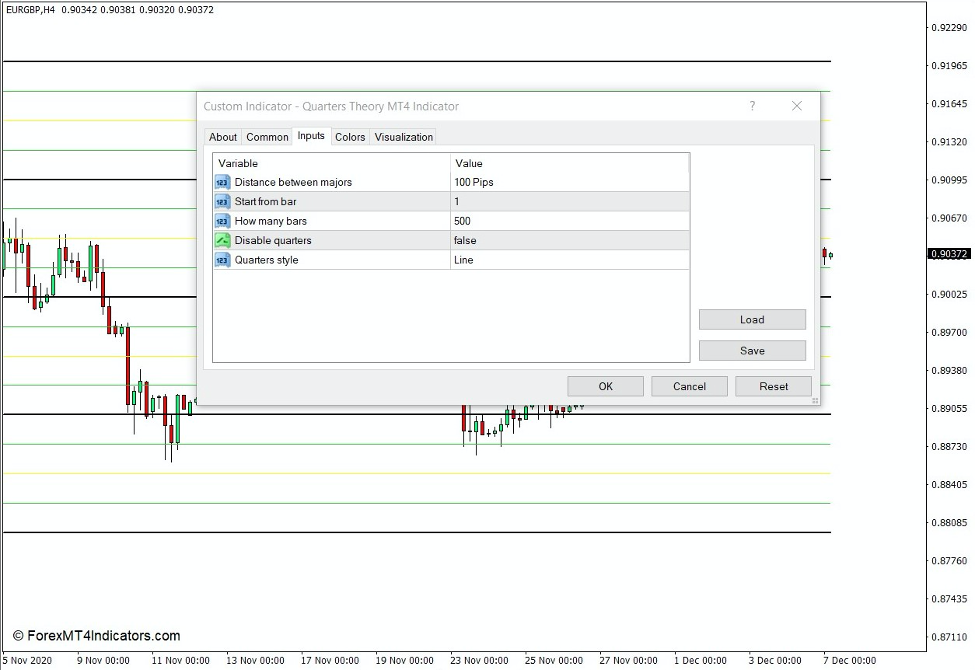Screen dimensions: 977x670
Task: Click the Cancel button
Action: point(688,385)
